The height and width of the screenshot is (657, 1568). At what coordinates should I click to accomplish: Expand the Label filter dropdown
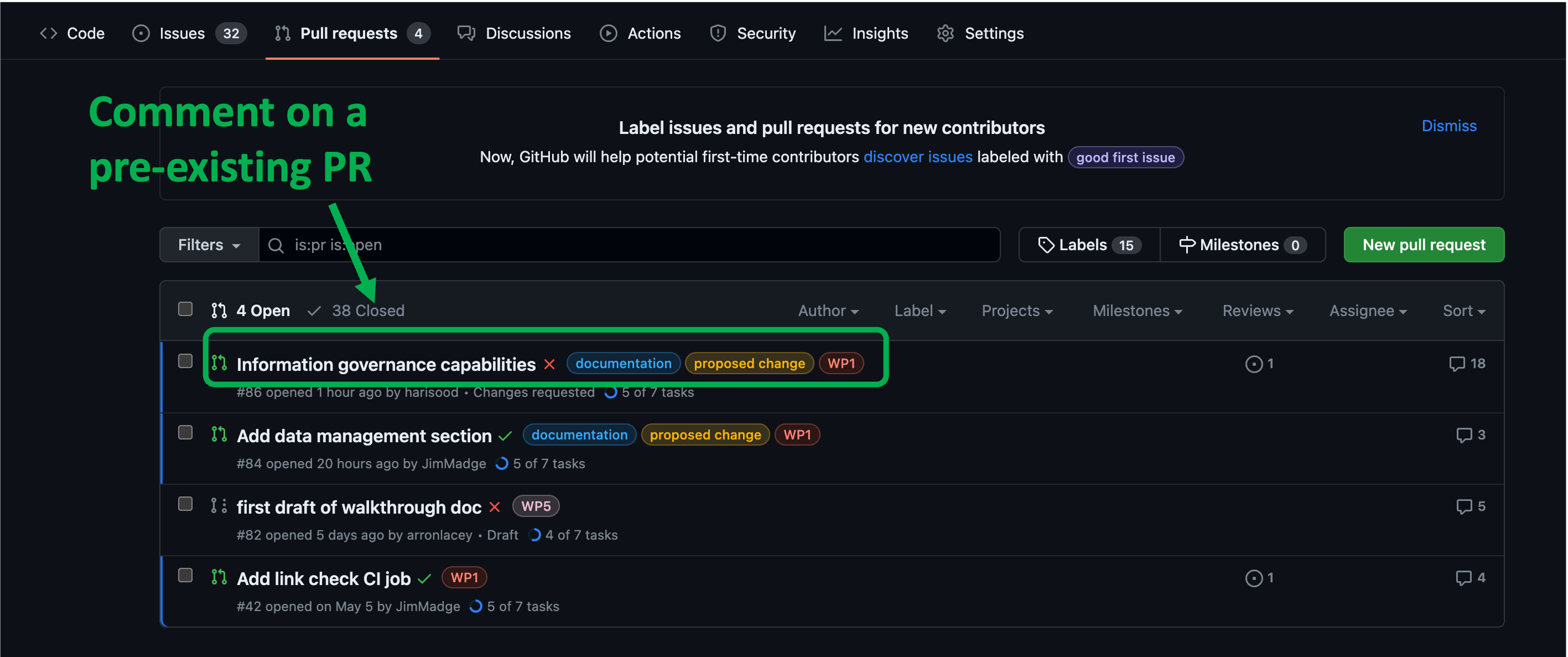[x=919, y=311]
